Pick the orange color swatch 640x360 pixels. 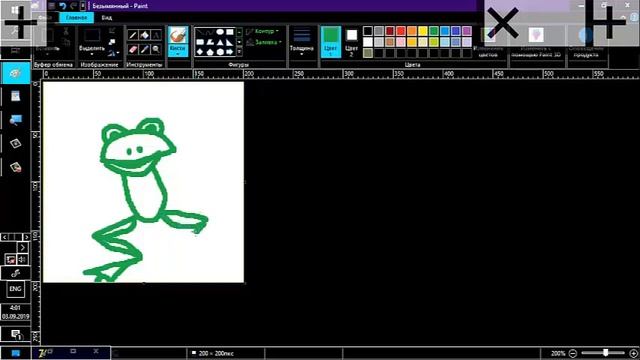[x=412, y=31]
